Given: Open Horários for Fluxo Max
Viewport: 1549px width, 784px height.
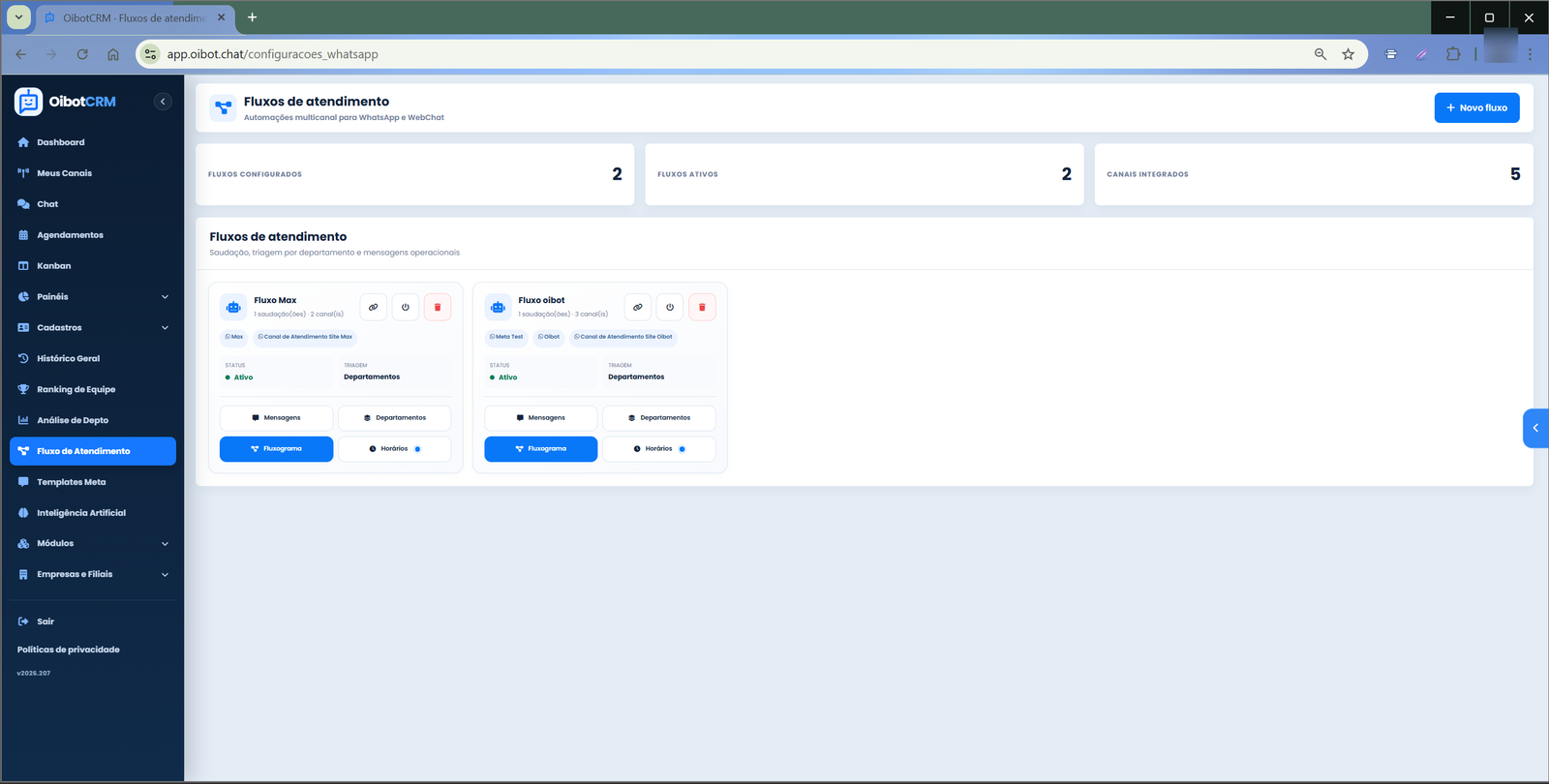Looking at the screenshot, I should click(x=394, y=449).
